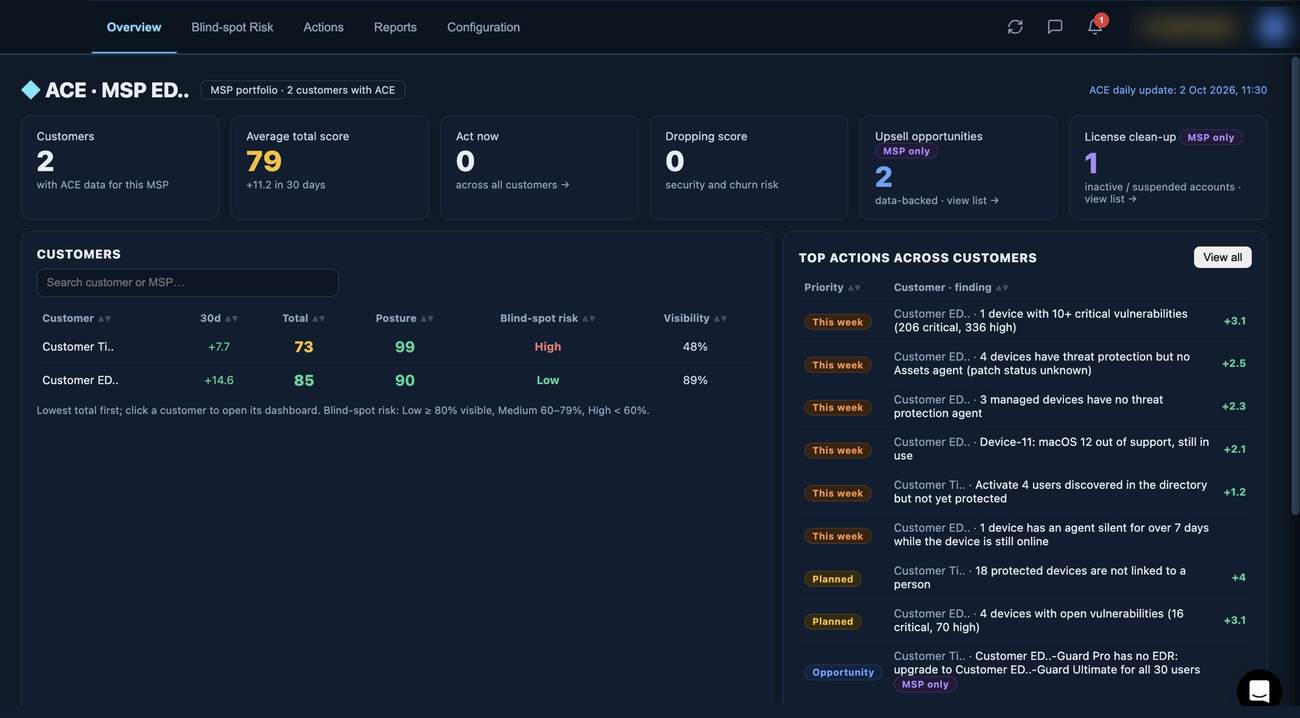Click the Dropping score card

[x=749, y=168]
